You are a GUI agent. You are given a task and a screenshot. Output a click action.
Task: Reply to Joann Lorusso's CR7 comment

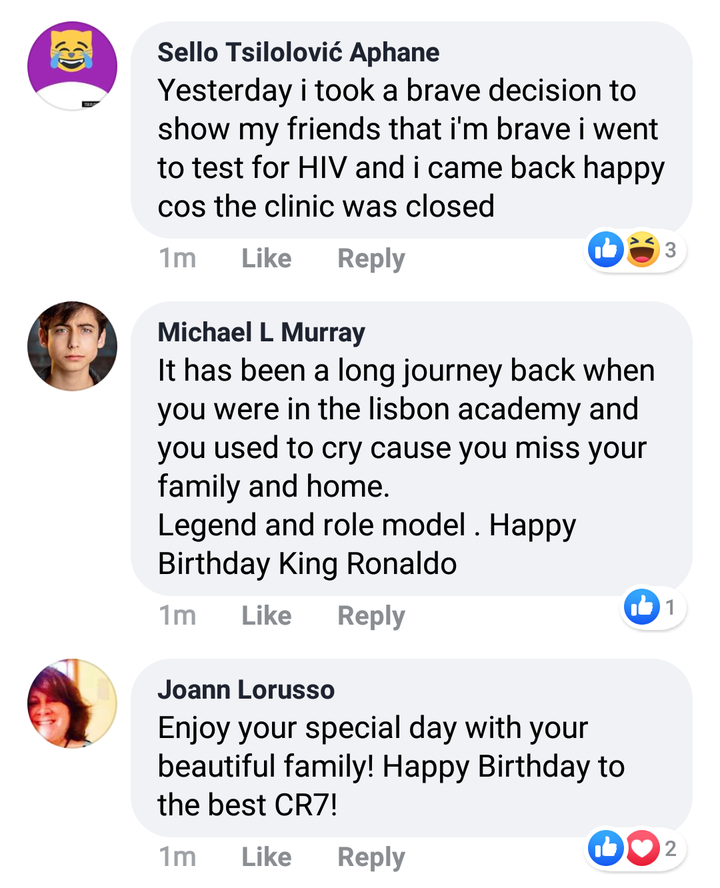371,857
